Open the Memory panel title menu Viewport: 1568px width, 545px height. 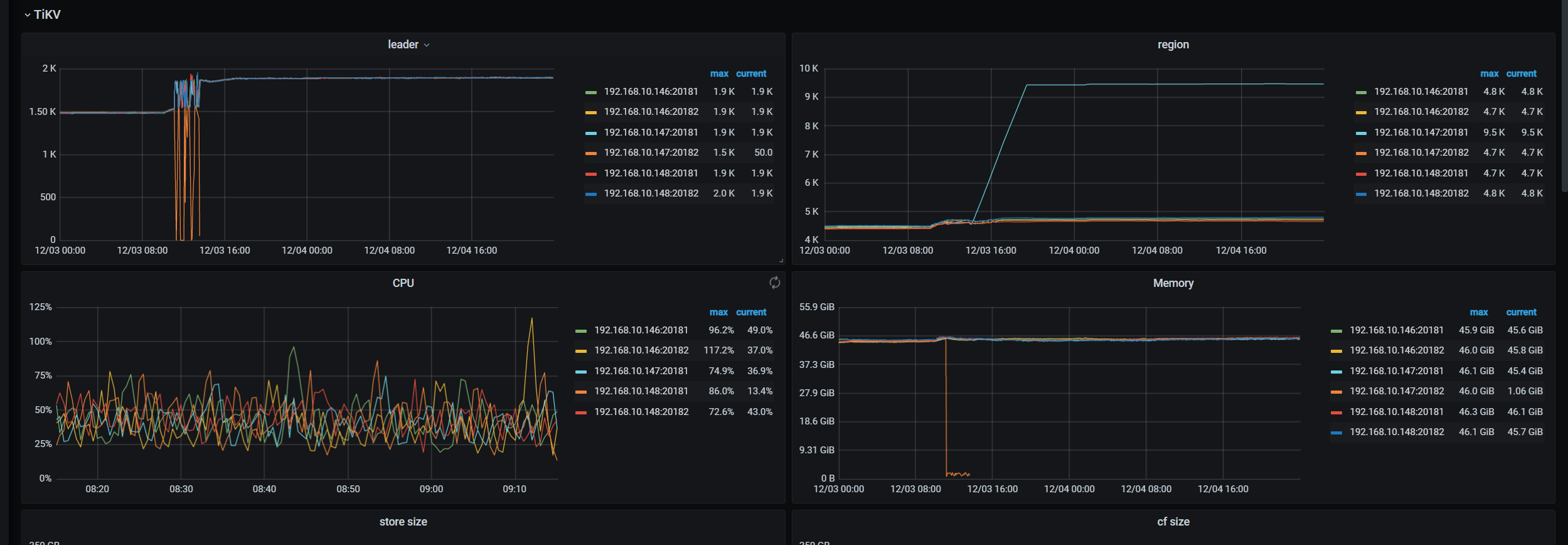[x=1172, y=283]
